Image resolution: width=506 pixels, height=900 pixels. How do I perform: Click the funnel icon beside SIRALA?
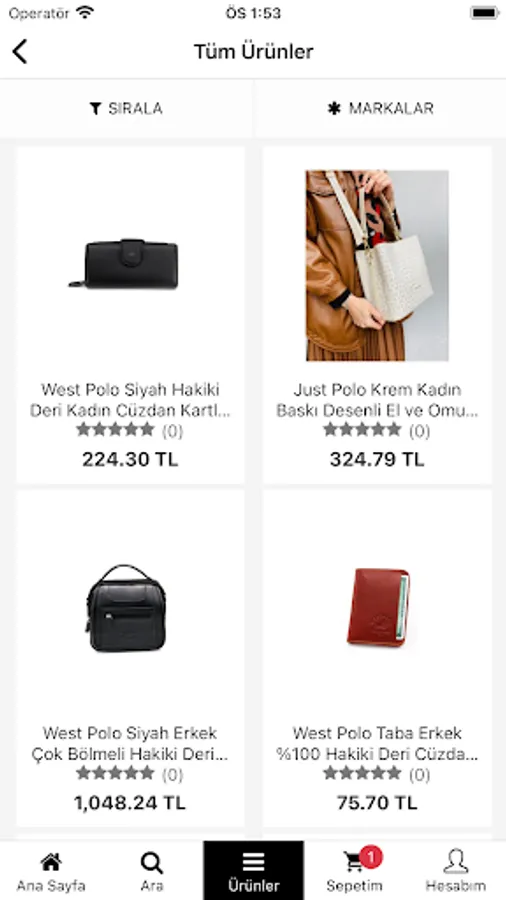pyautogui.click(x=96, y=108)
